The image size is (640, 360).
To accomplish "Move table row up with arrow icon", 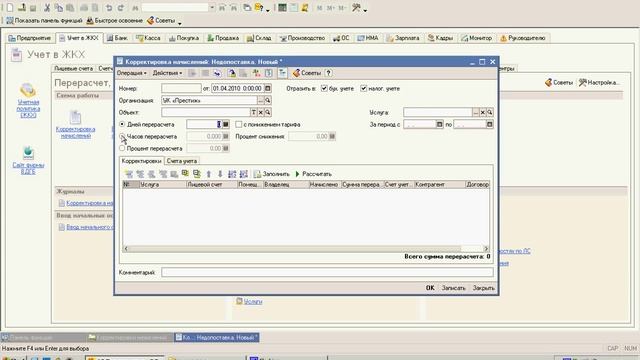I will (209, 174).
